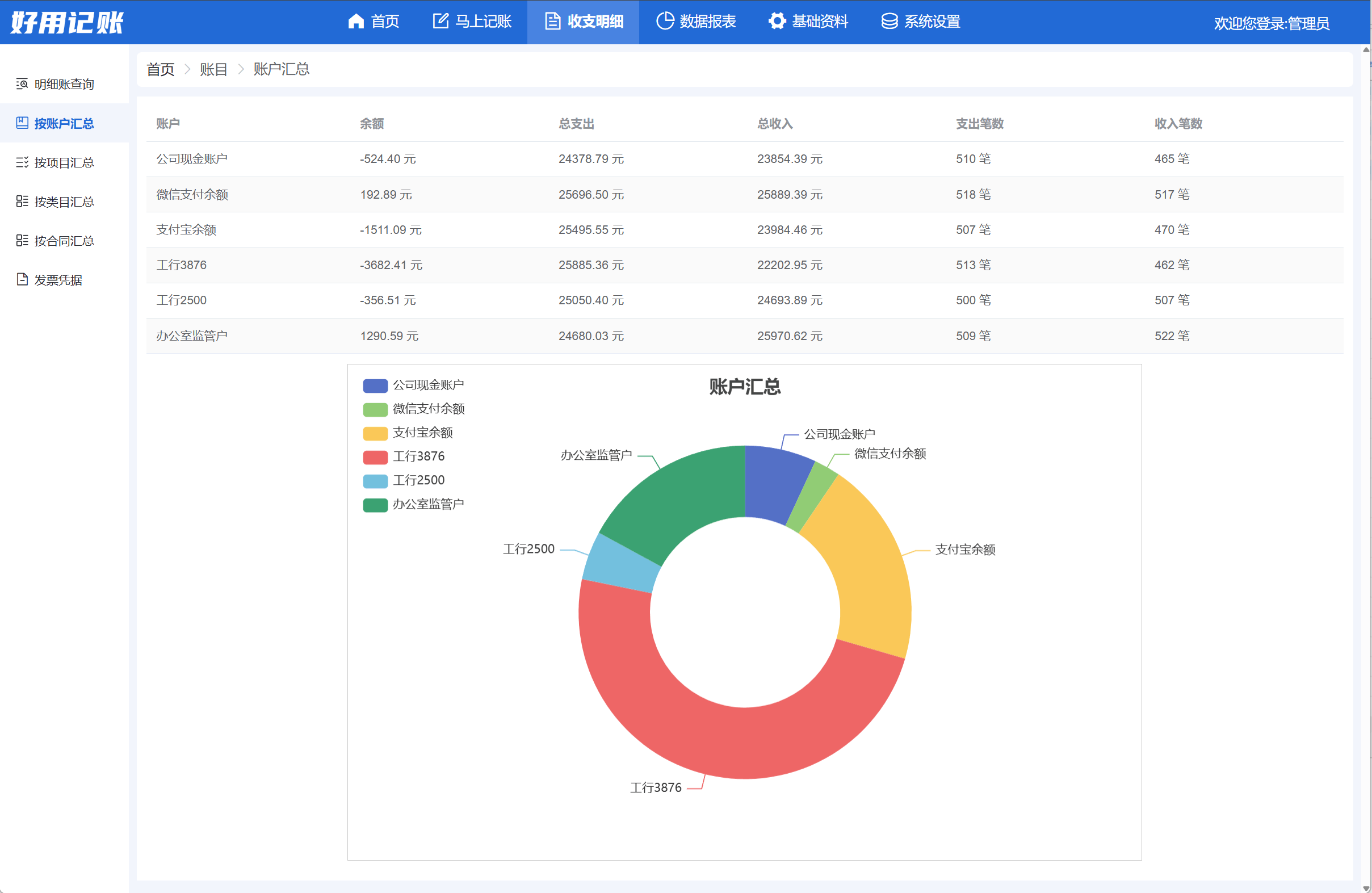Click the 欢迎您登录:管理员 user text

coord(1272,24)
